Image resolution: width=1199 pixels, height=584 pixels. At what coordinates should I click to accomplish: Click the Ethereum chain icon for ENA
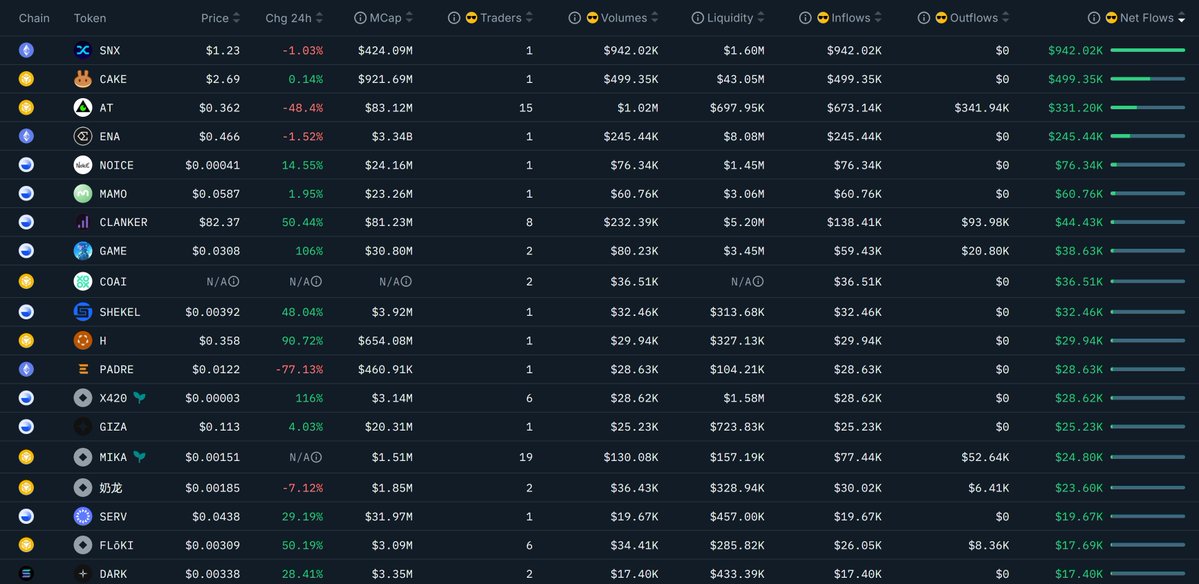pos(27,136)
